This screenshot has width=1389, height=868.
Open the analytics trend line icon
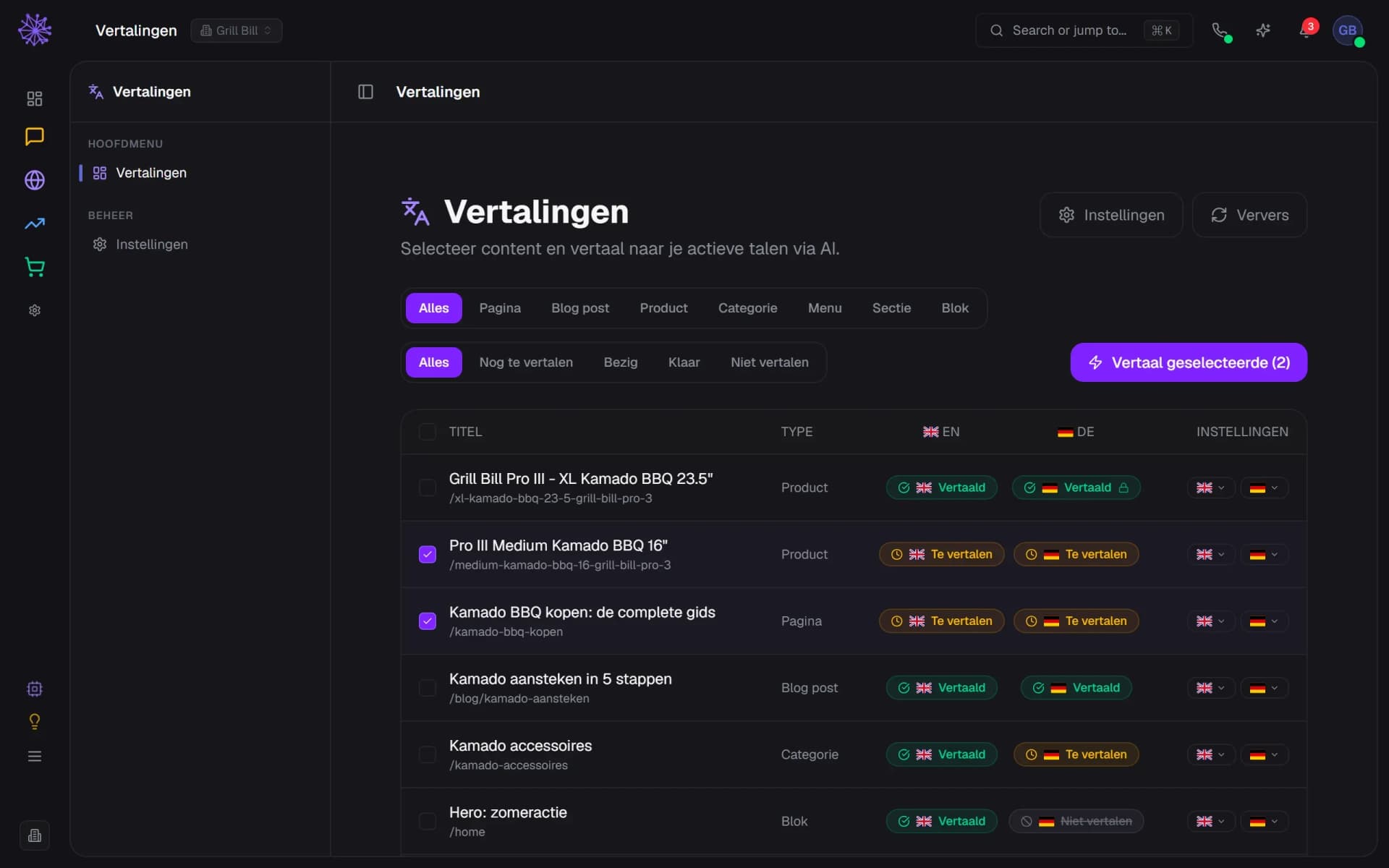(x=35, y=224)
